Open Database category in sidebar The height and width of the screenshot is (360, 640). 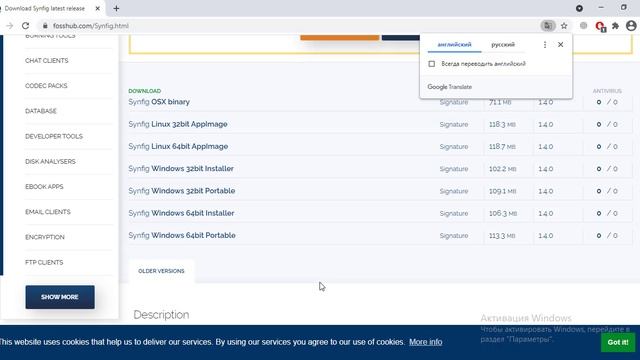tap(41, 111)
